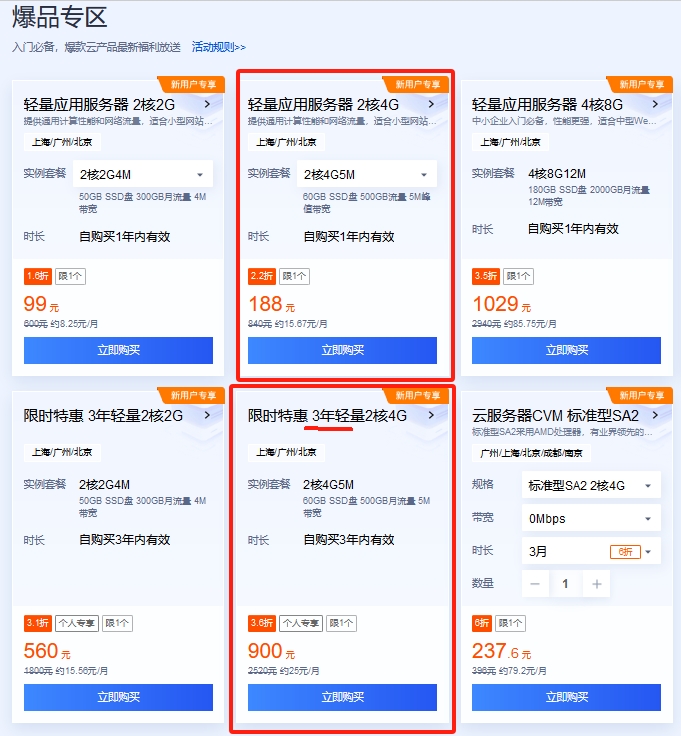681x736 pixels.
Task: Click the quantity input field showing 1
Action: point(566,584)
